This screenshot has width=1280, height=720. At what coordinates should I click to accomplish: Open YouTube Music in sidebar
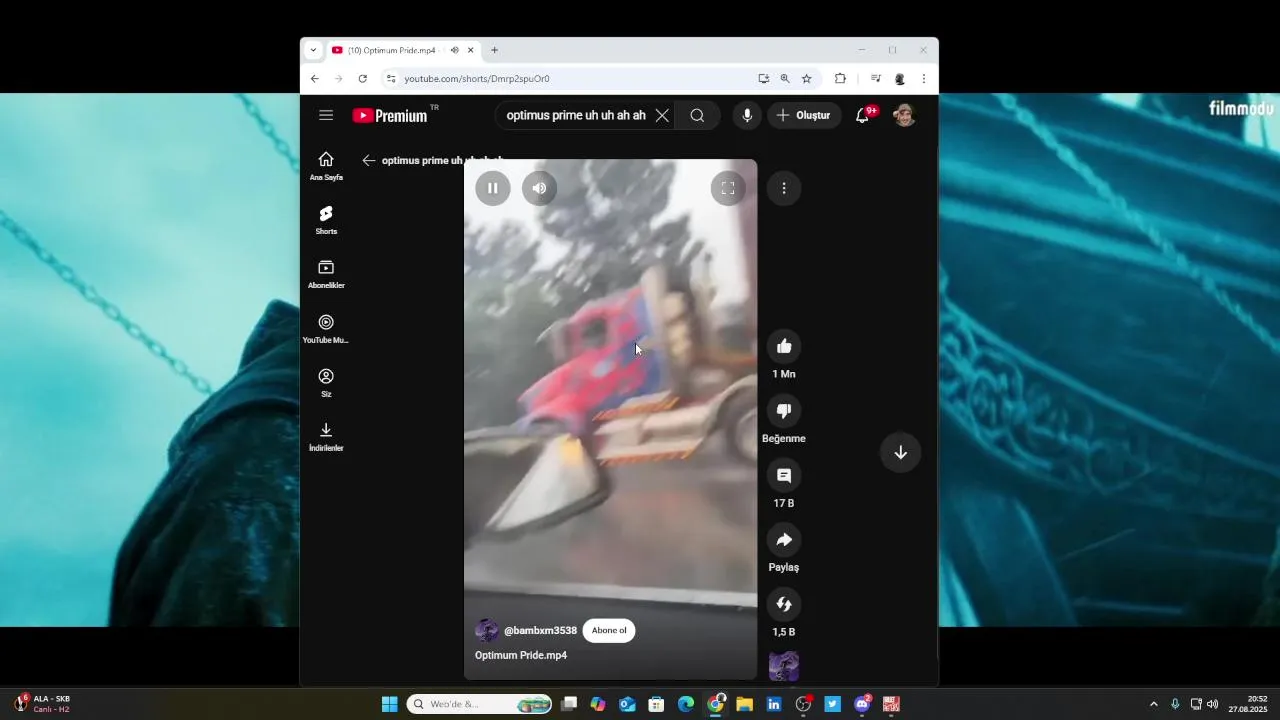tap(326, 329)
